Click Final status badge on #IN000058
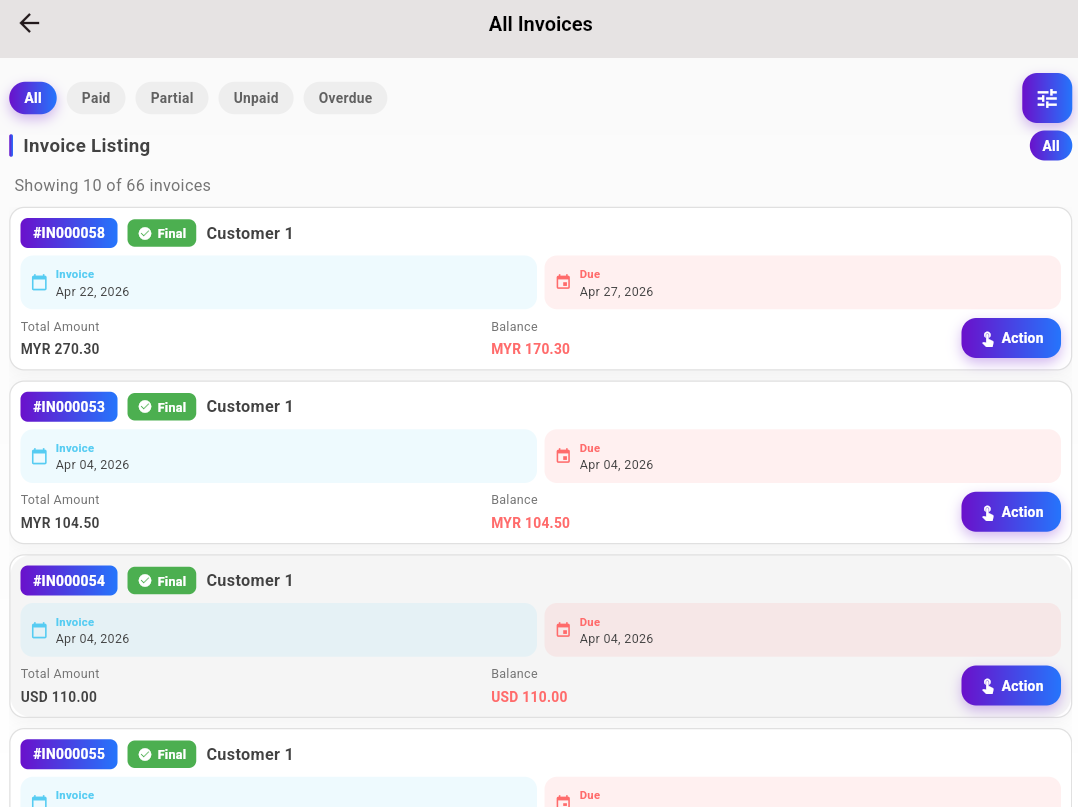 coord(162,234)
